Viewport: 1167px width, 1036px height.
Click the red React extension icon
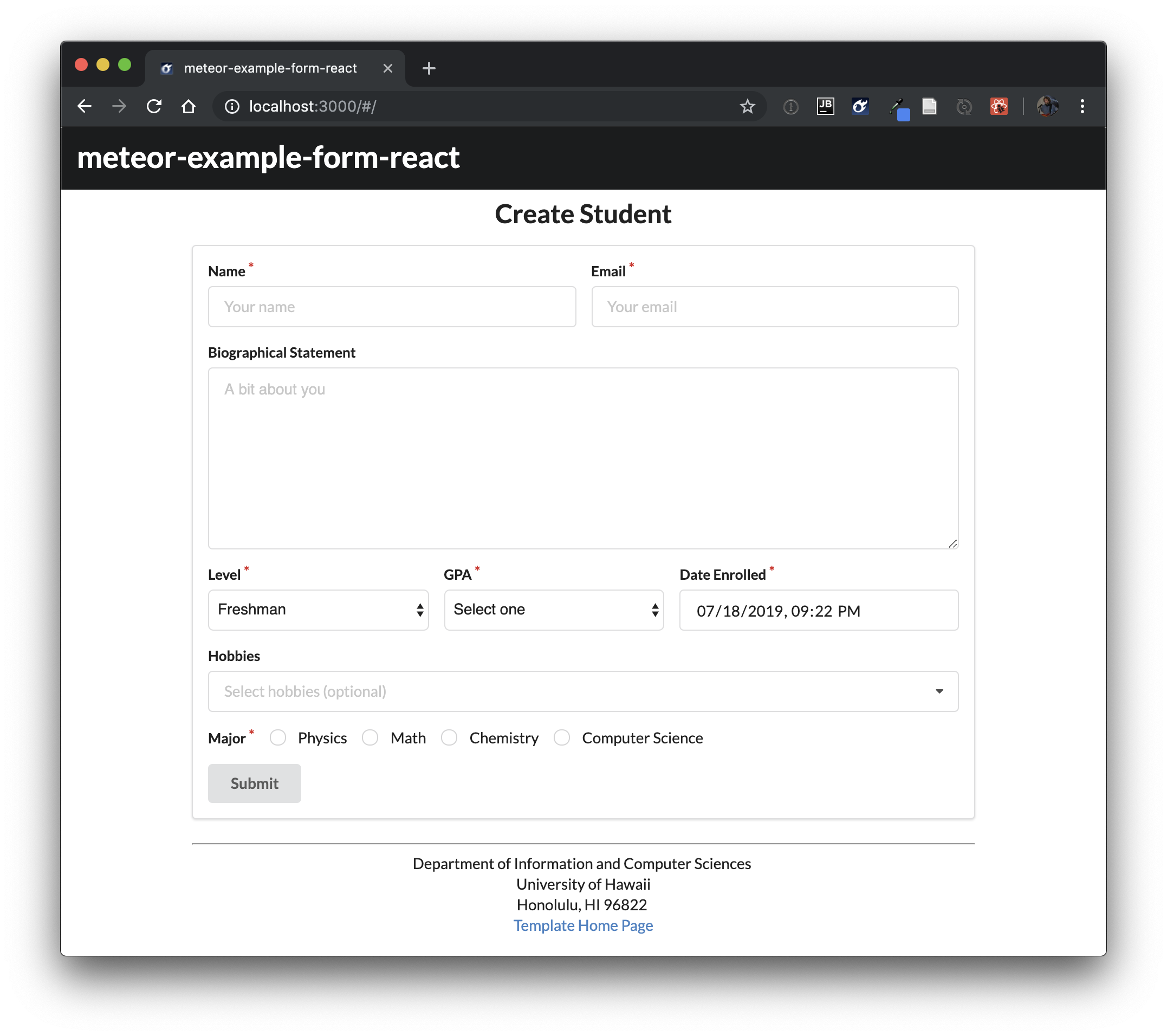tap(999, 106)
